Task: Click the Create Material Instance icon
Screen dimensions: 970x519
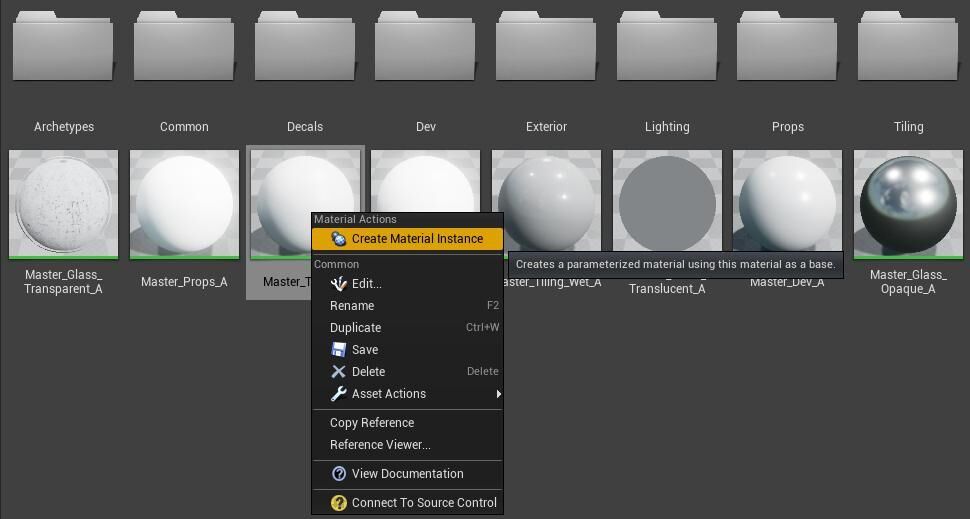Action: (339, 239)
